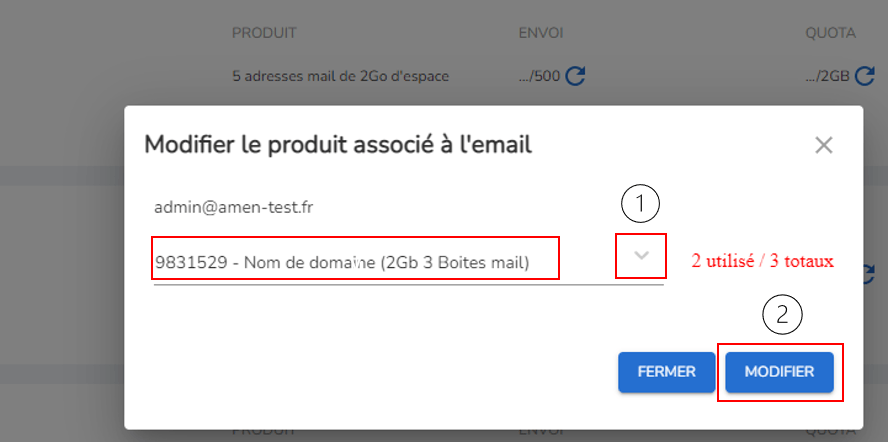Image resolution: width=888 pixels, height=442 pixels.
Task: Click the red 2 utilisé / 3 totaux note
Action: click(x=762, y=261)
